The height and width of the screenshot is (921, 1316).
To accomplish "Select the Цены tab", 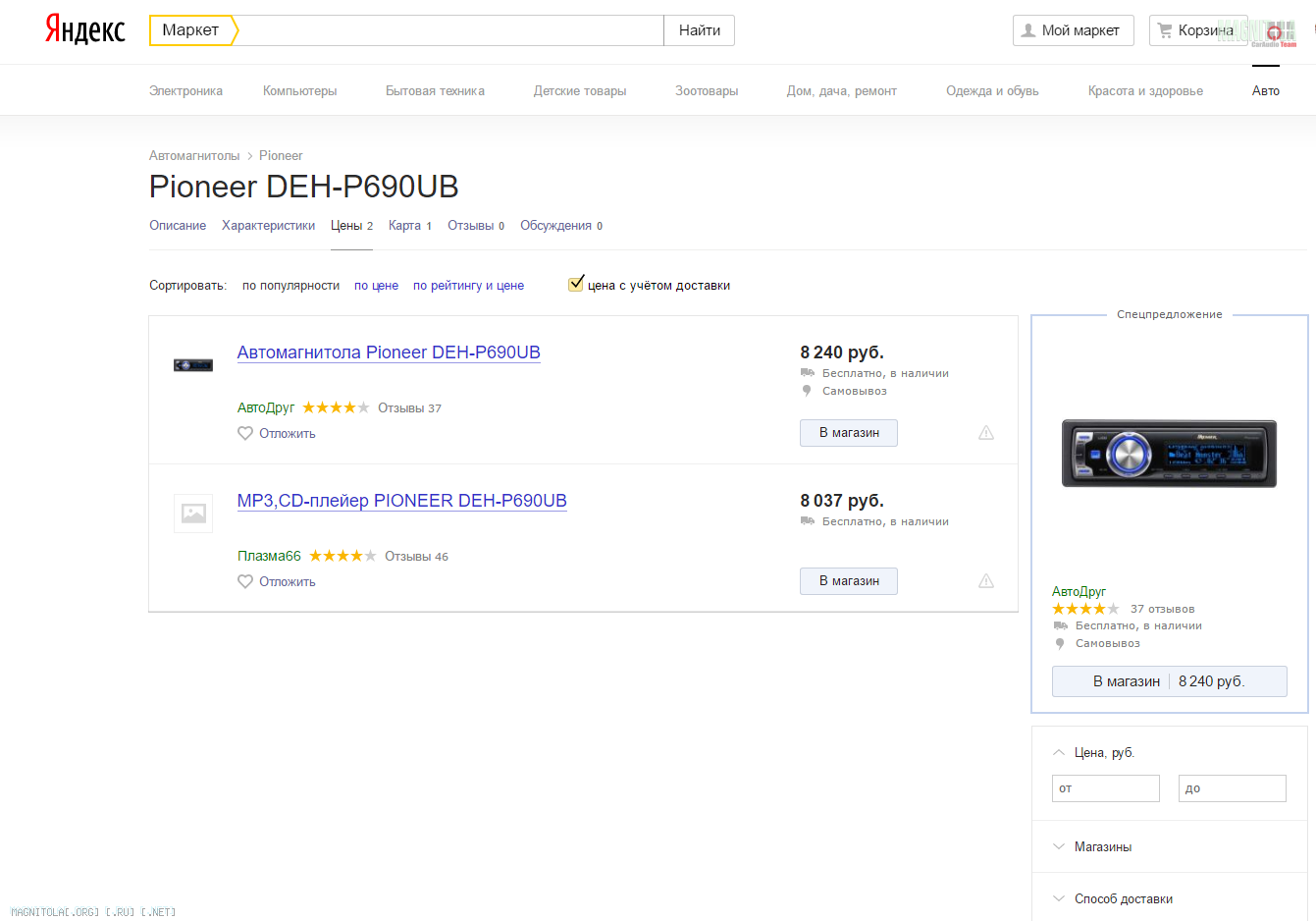I will coord(351,226).
